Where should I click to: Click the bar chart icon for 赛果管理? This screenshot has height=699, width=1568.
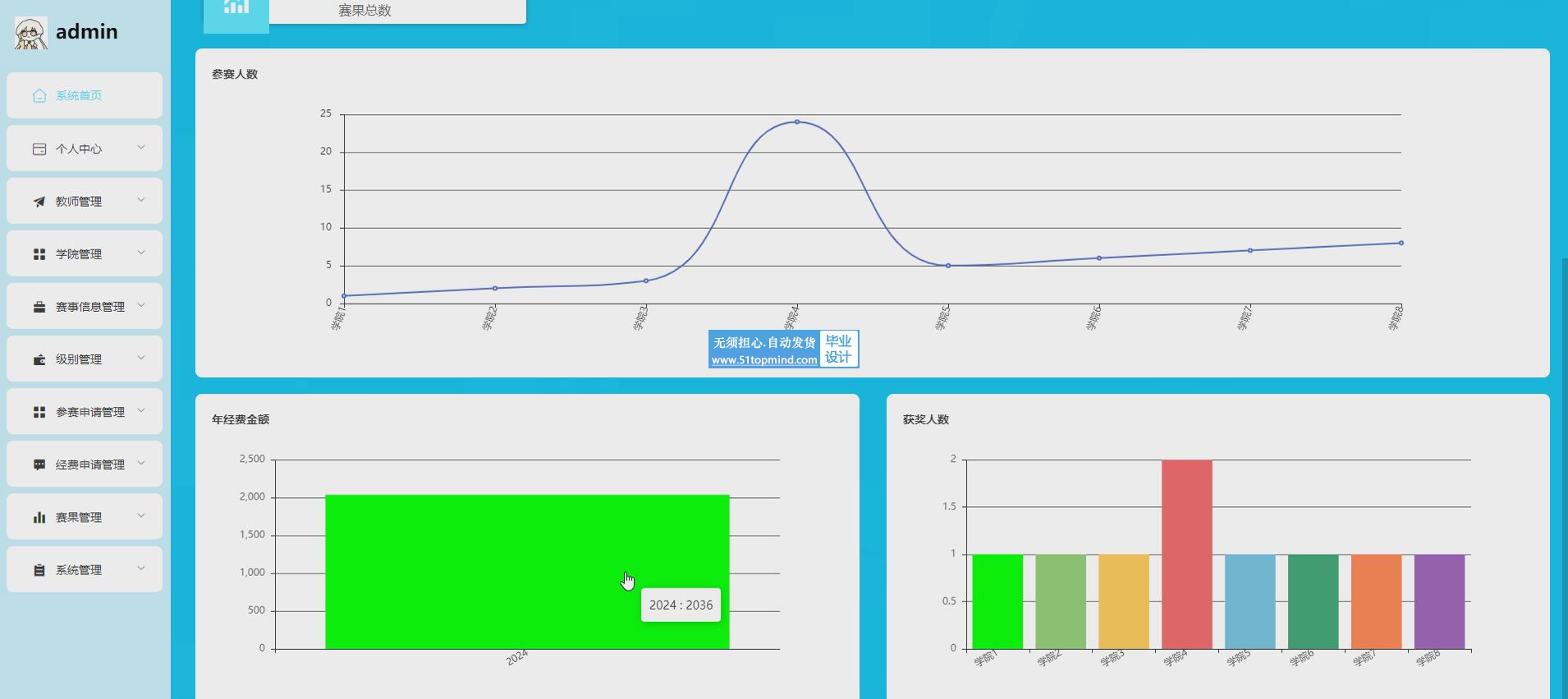click(39, 517)
